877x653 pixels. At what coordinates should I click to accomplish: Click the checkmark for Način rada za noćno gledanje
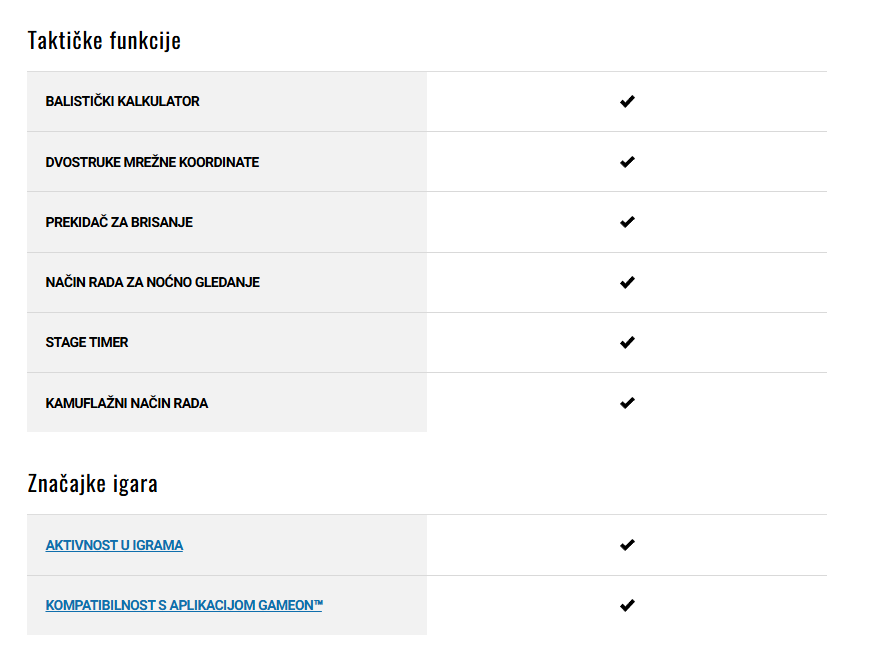(627, 282)
